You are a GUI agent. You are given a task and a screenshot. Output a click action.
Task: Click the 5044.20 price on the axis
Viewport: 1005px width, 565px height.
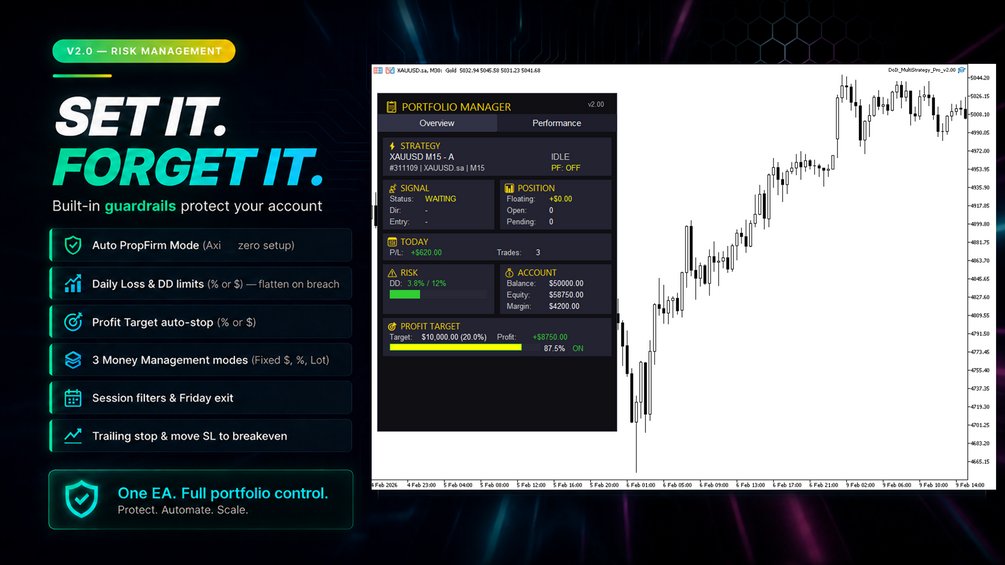tap(979, 78)
